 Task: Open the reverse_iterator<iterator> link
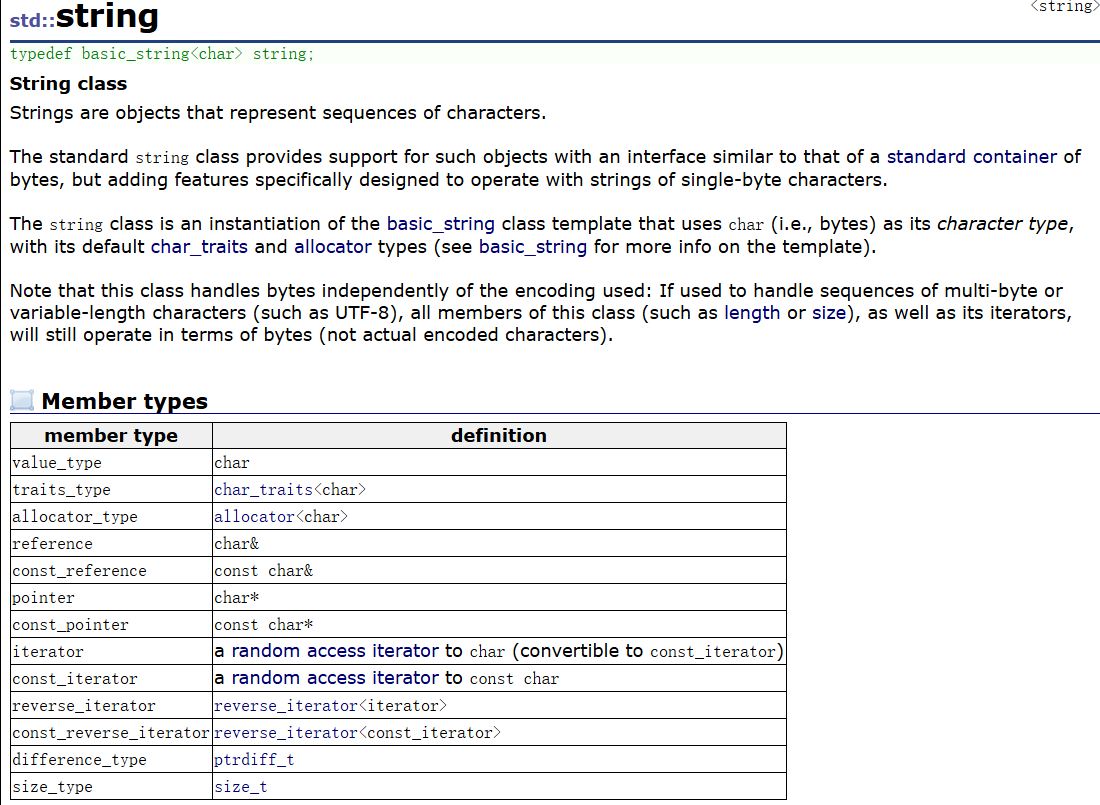click(330, 705)
